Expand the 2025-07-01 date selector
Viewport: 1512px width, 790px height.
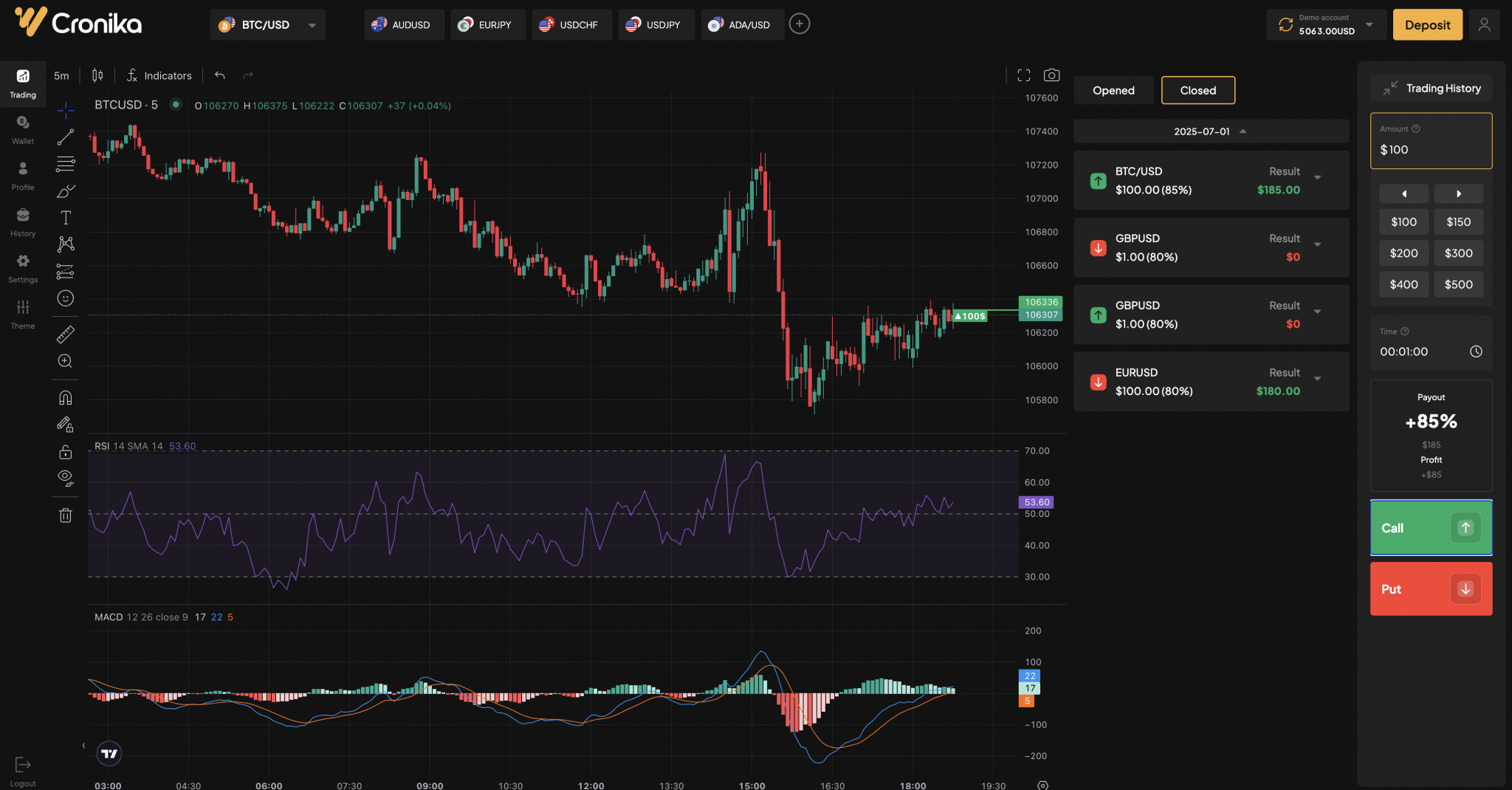1211,131
